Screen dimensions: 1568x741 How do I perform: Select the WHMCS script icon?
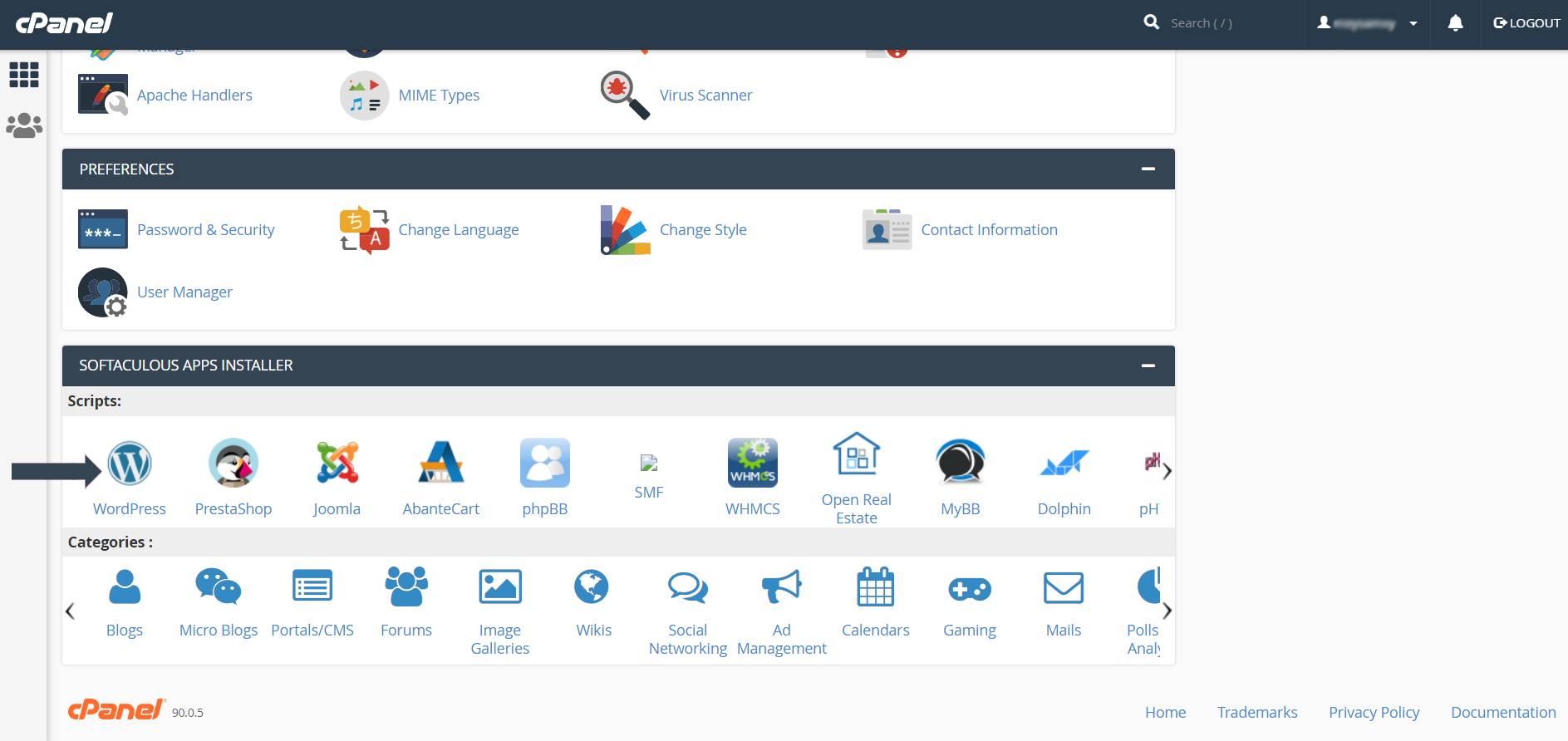pyautogui.click(x=753, y=463)
